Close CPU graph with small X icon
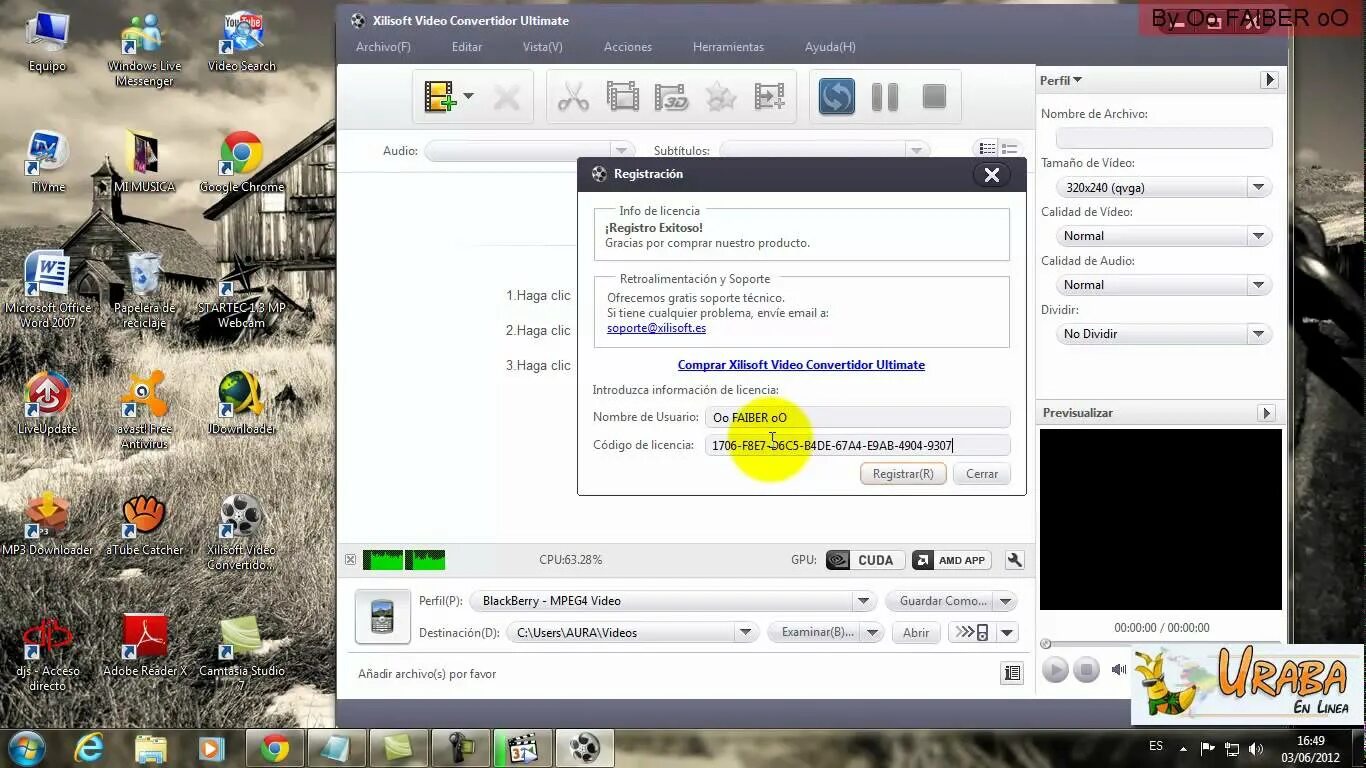 [350, 560]
